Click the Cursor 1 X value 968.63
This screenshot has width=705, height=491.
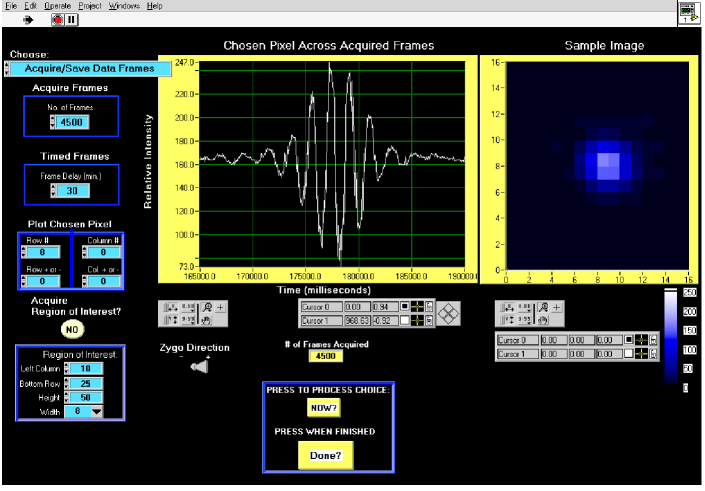tap(357, 321)
